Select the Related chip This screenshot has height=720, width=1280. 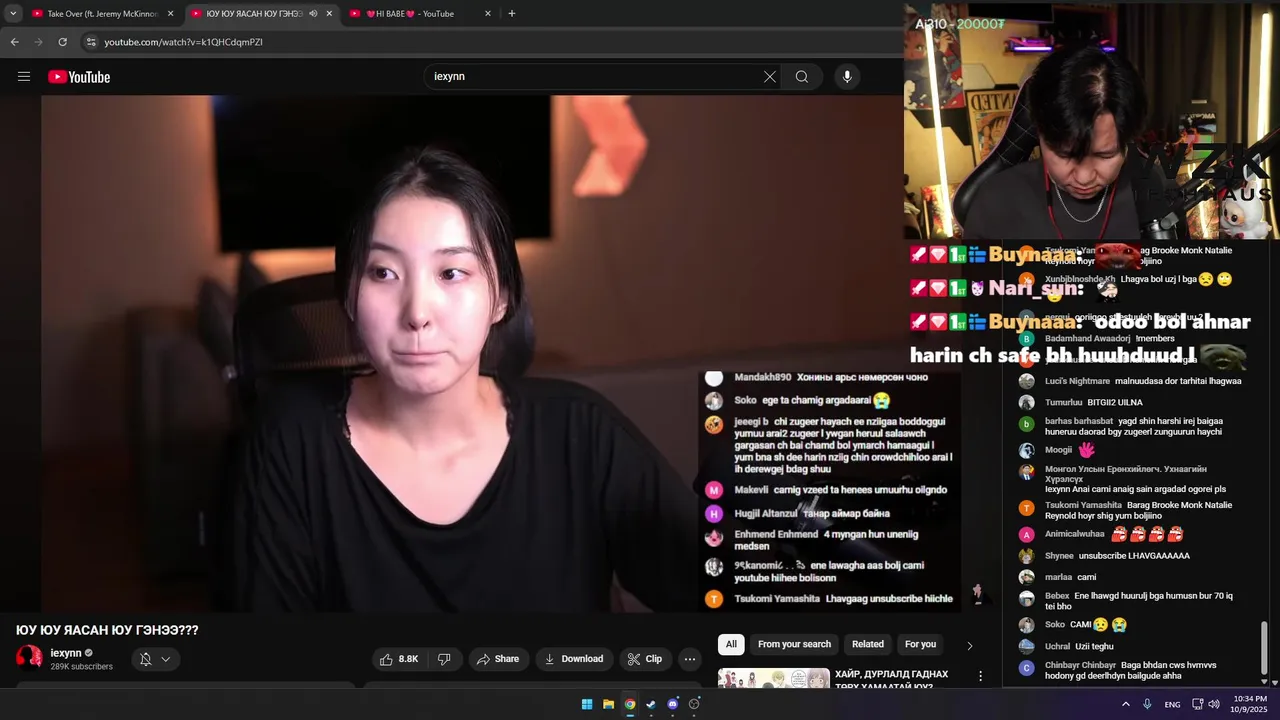(868, 644)
